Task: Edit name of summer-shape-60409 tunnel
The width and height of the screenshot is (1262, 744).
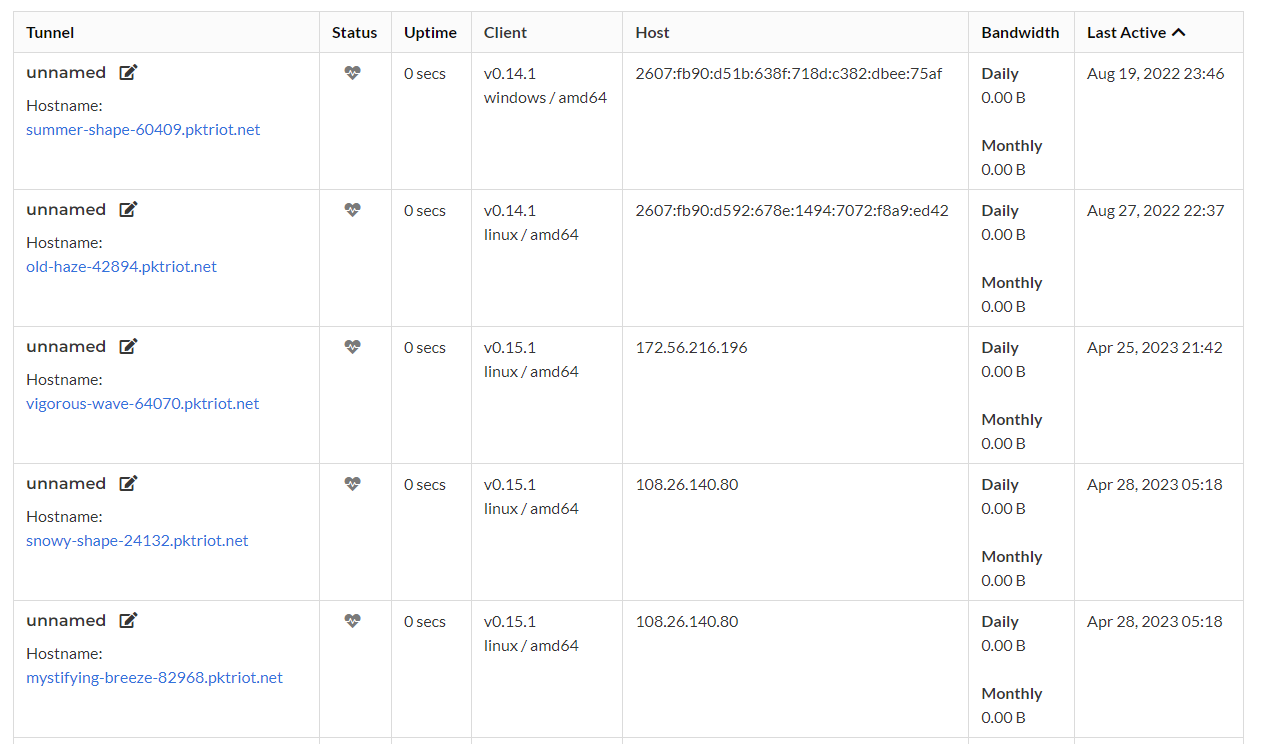Action: [128, 72]
